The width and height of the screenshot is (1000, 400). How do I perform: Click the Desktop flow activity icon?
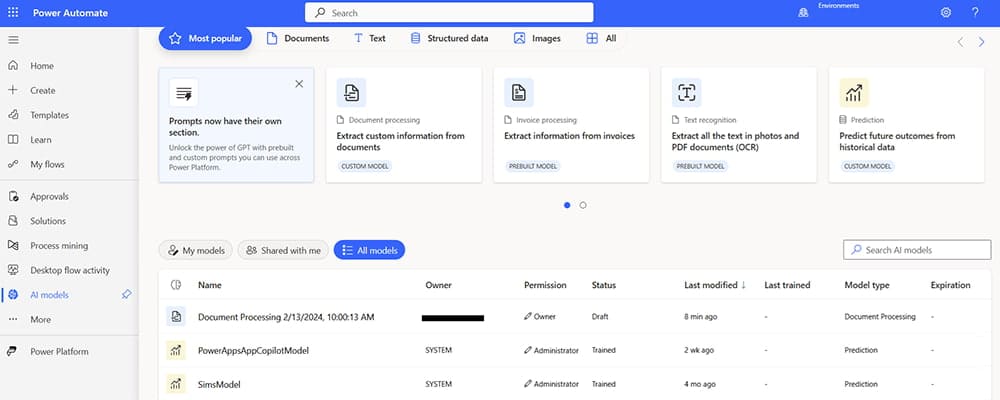pyautogui.click(x=13, y=270)
